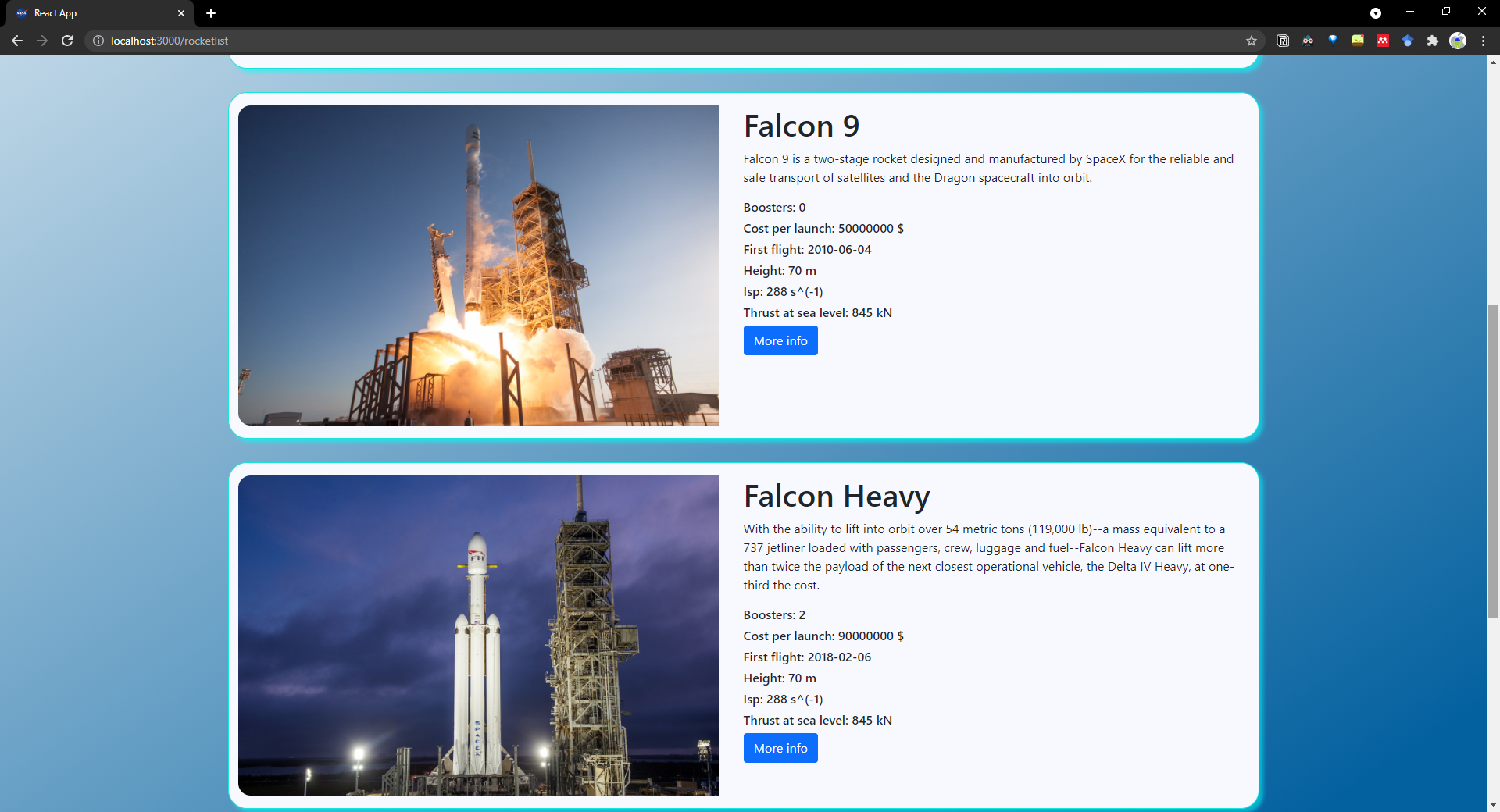Bookmark this page with the star icon
Screen dimensions: 1500x812
[x=1252, y=41]
